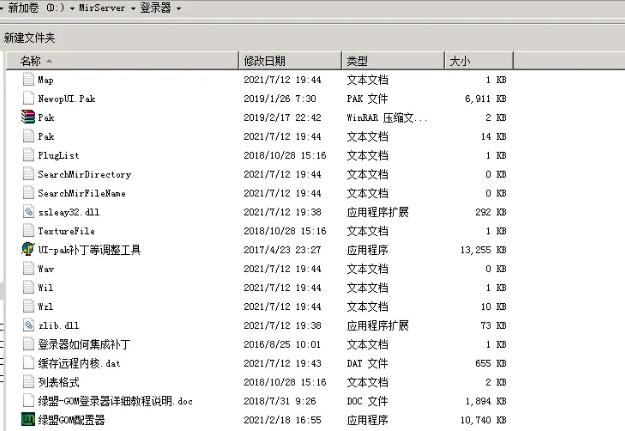Viewport: 625px width, 431px height.
Task: Sort by the 修改日期 column header
Action: [290, 61]
